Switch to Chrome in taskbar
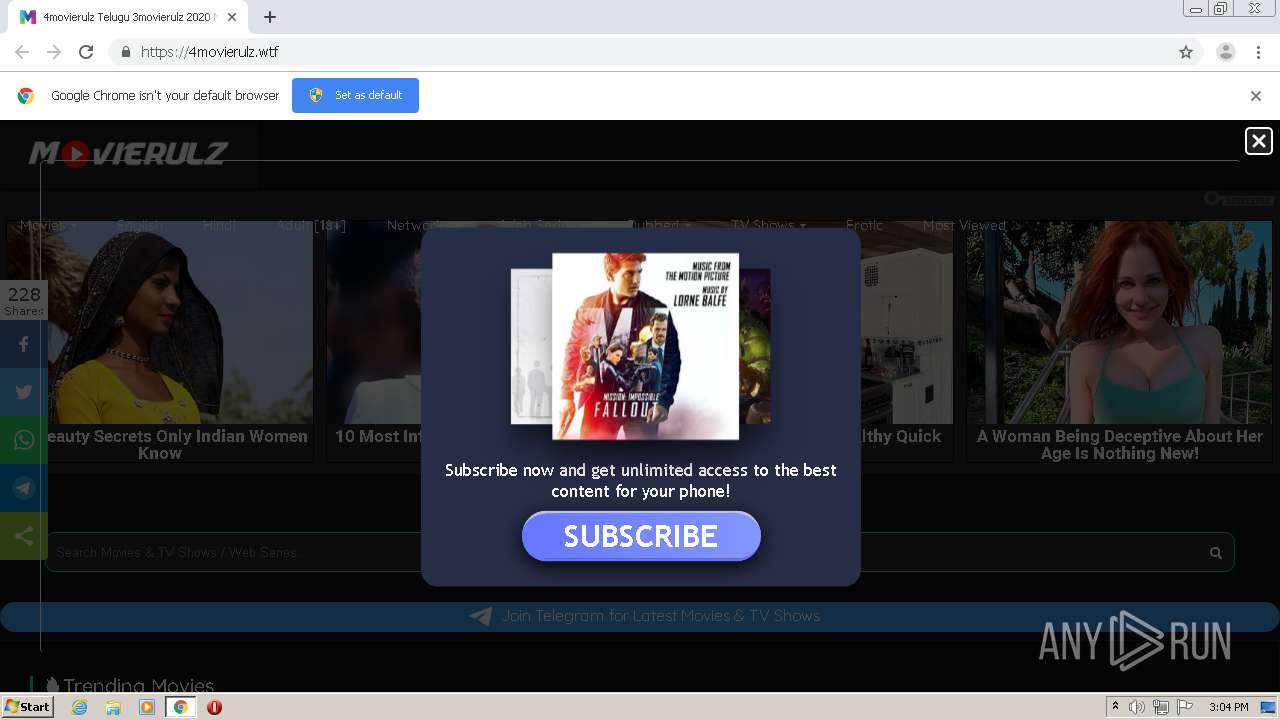 (180, 707)
